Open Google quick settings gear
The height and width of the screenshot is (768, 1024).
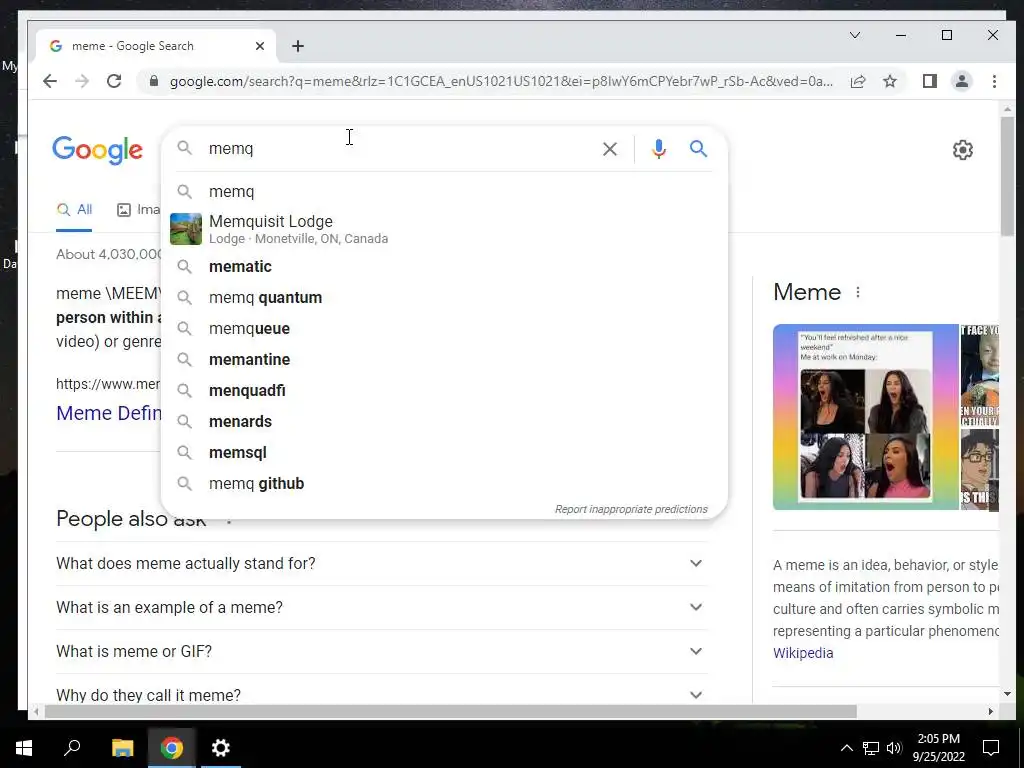[963, 150]
